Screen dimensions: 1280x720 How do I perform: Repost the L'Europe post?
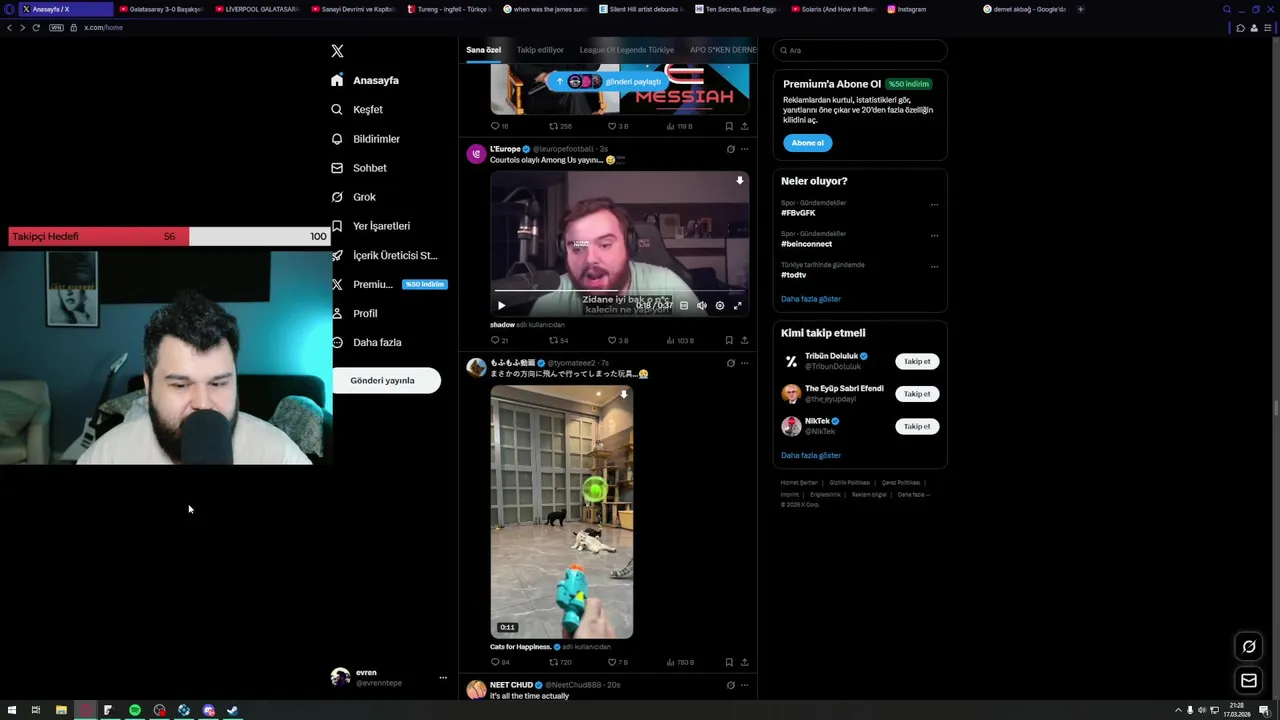[558, 340]
